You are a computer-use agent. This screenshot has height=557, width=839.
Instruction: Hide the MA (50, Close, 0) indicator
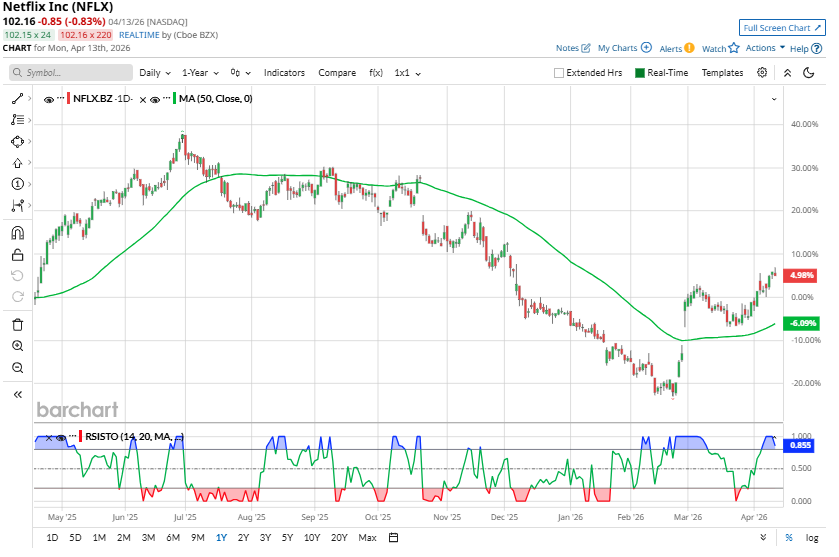tap(155, 99)
